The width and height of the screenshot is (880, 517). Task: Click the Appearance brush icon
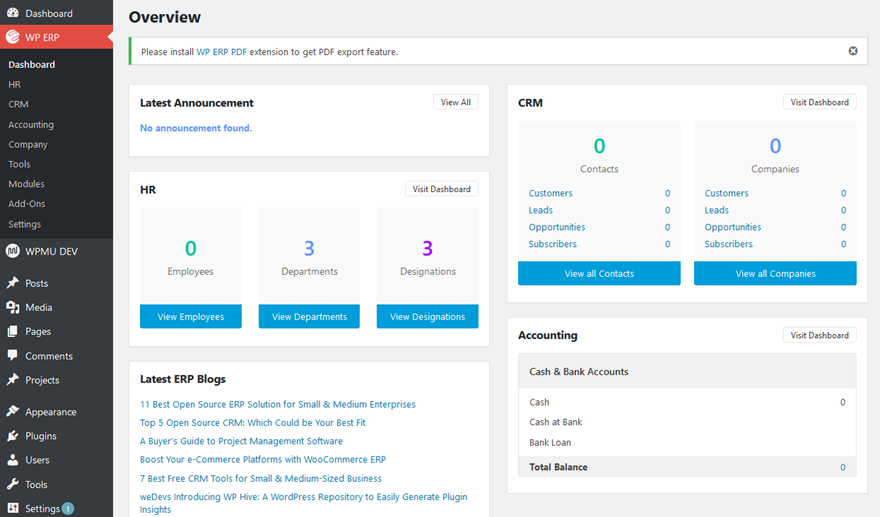pos(12,411)
